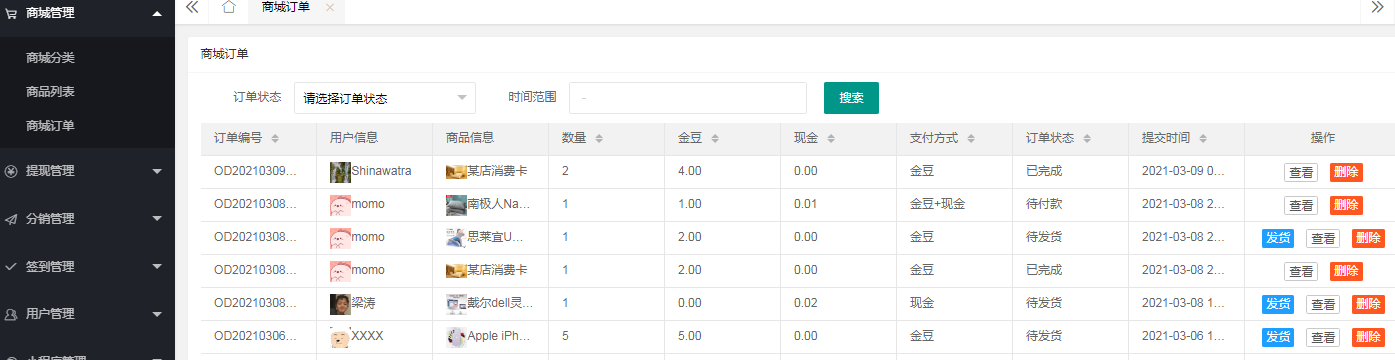This screenshot has height=360, width=1395.
Task: Expand the 用户管理 menu section
Action: 157,314
